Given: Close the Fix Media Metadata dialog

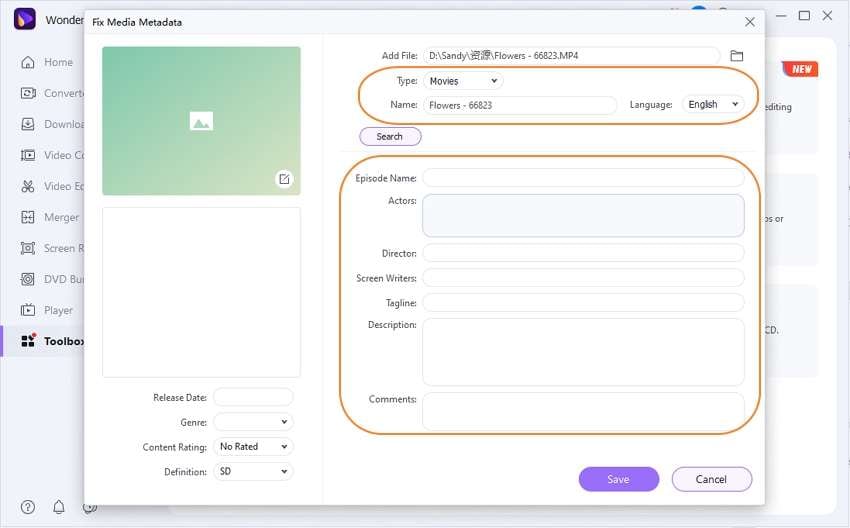Looking at the screenshot, I should [750, 22].
